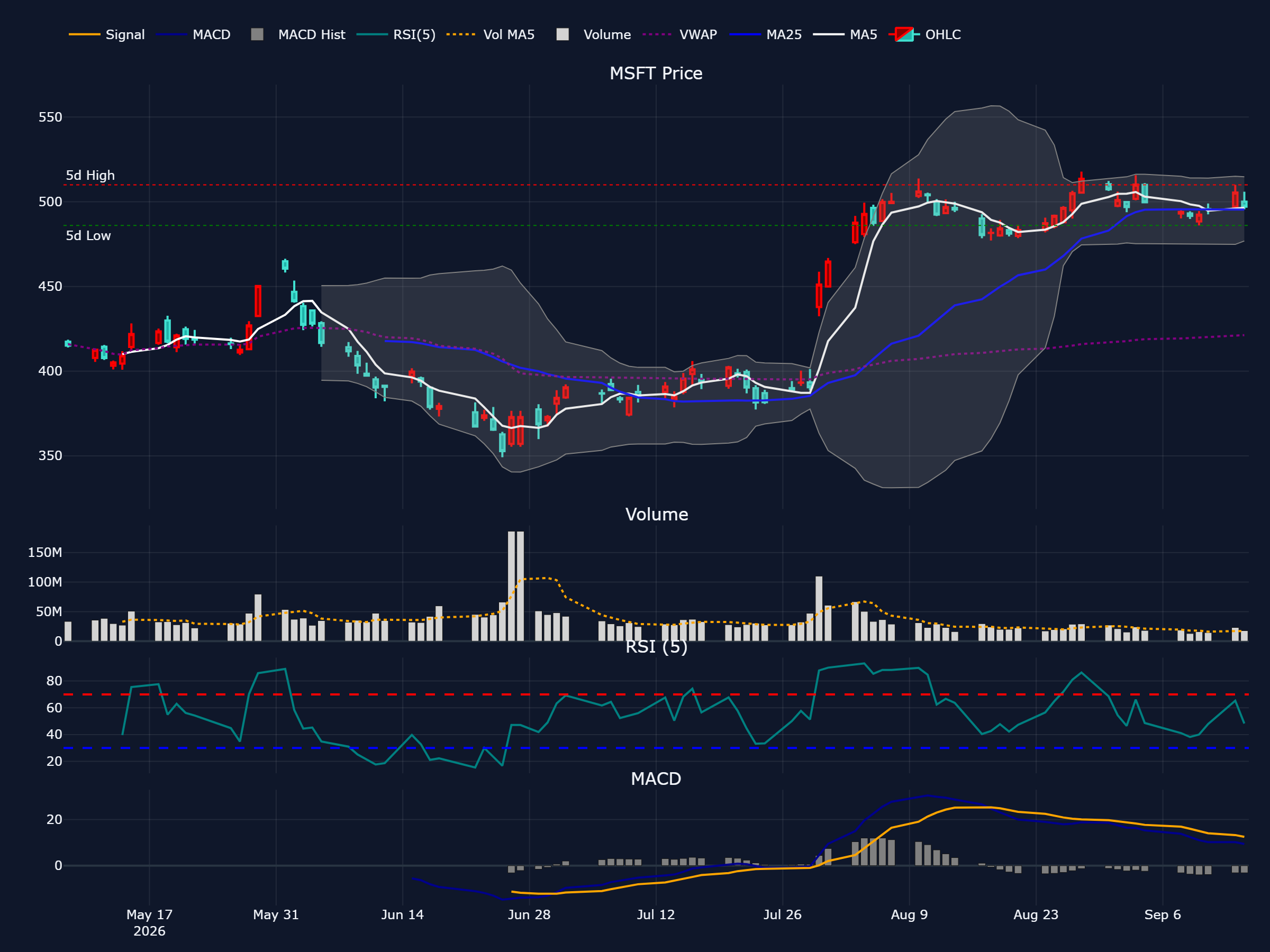Toggle the MA25 legend entry

coord(765,34)
